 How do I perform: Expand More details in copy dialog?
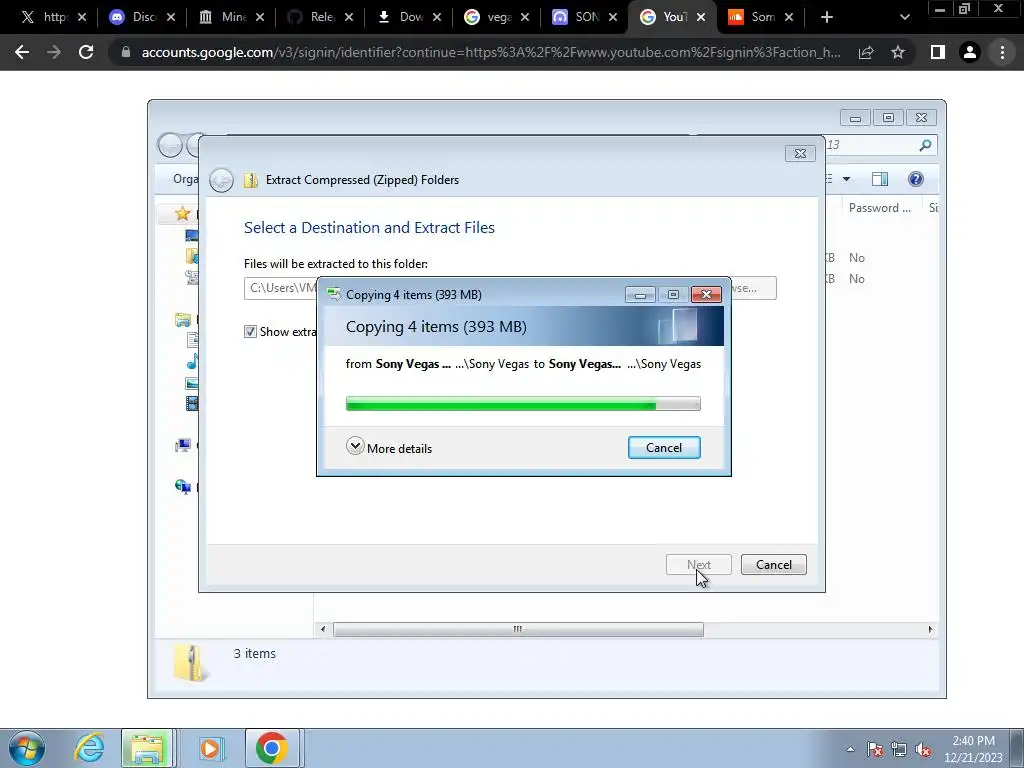coord(389,448)
